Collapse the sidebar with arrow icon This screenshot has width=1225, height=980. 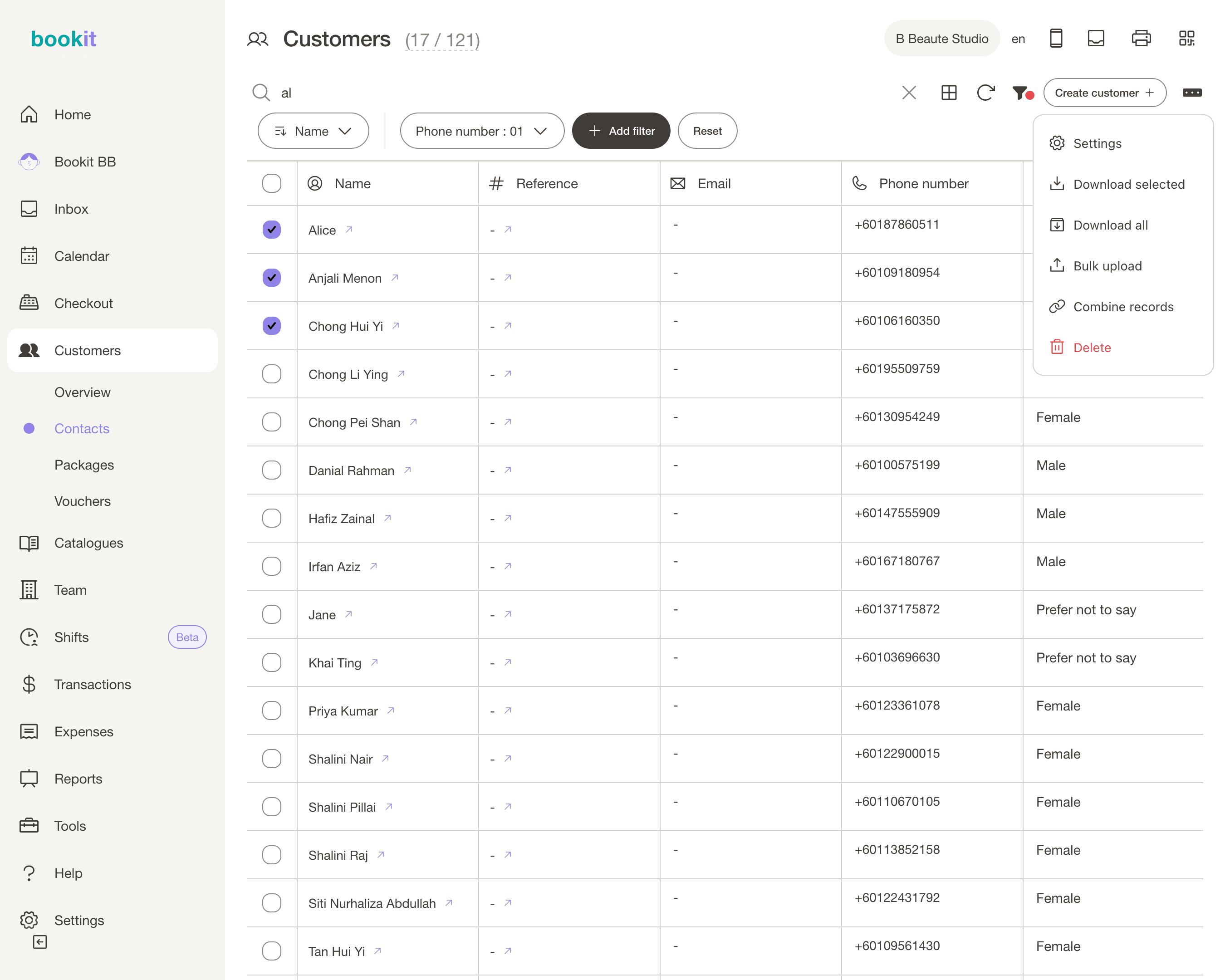40,942
